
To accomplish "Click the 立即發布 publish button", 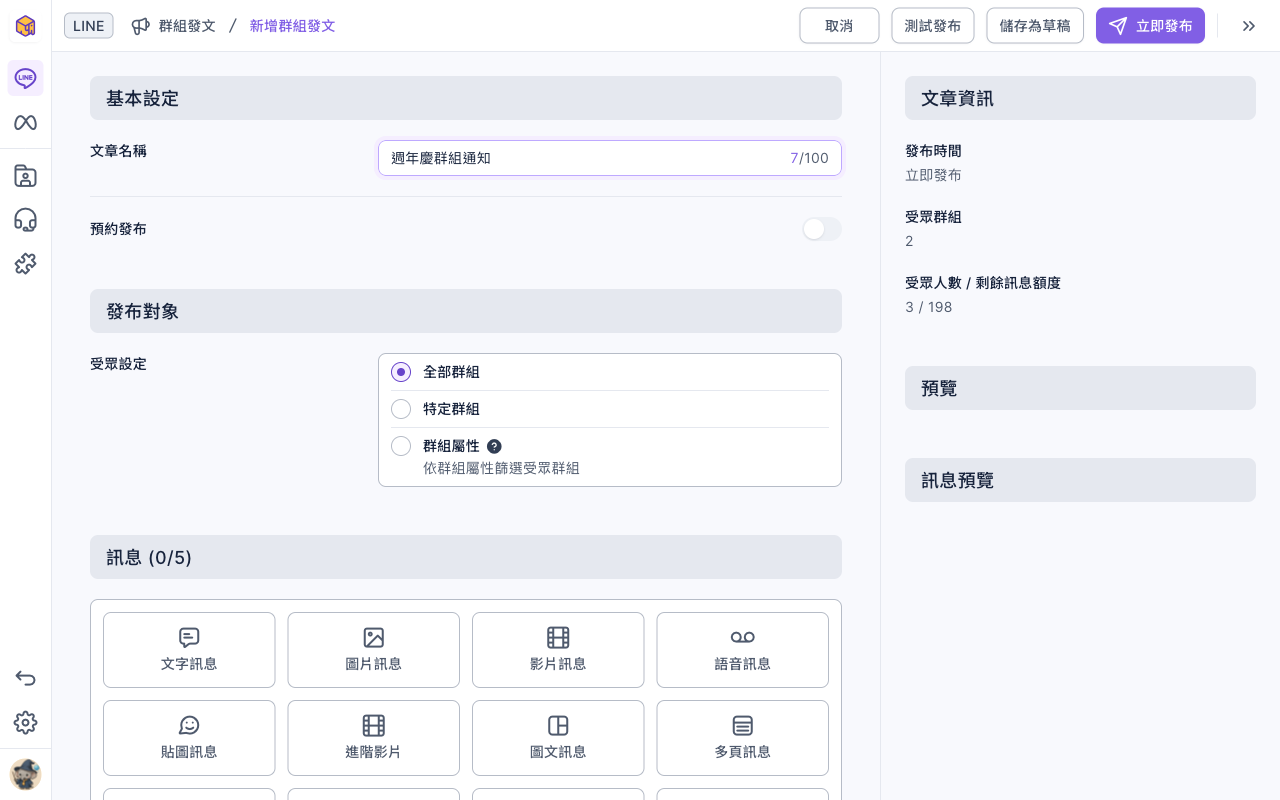I will coord(1150,26).
